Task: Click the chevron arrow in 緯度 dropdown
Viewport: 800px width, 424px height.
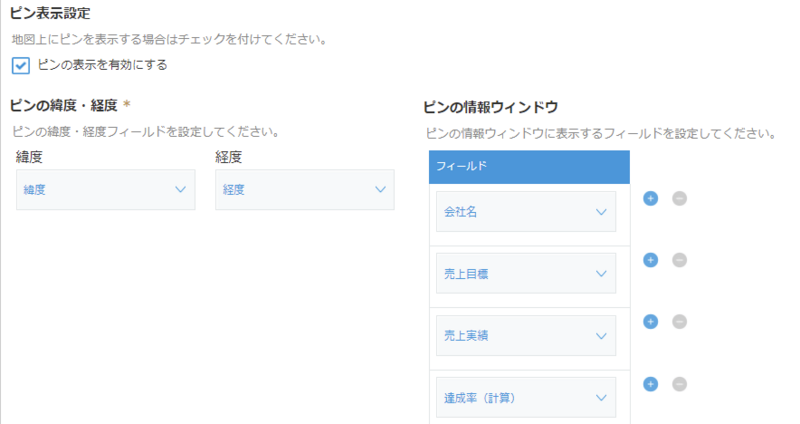Action: pyautogui.click(x=180, y=190)
